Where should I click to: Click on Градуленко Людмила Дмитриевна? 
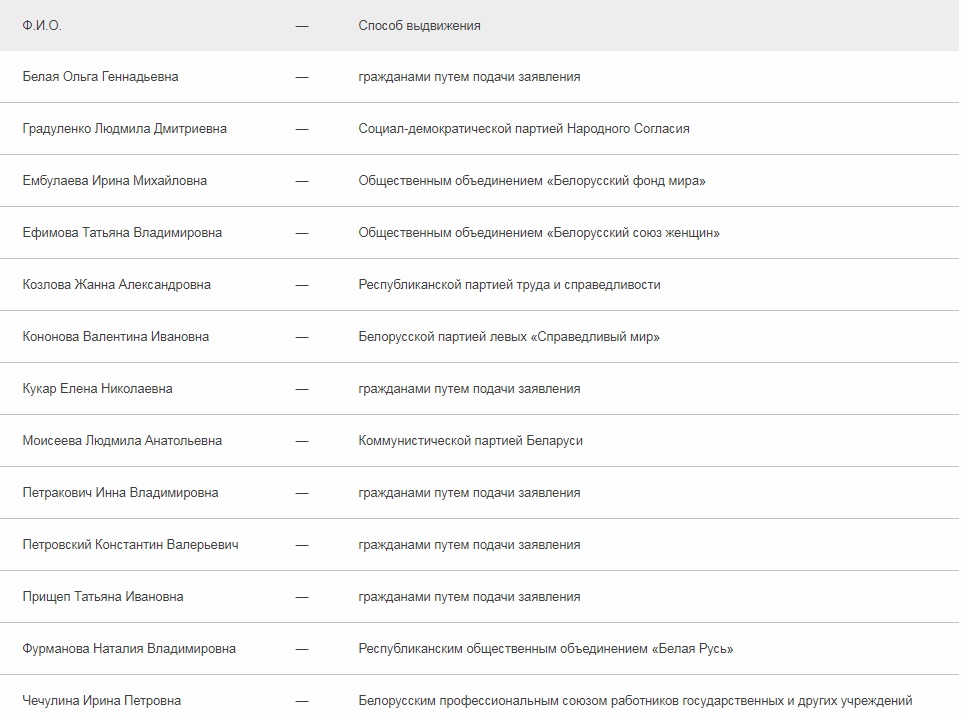[124, 129]
